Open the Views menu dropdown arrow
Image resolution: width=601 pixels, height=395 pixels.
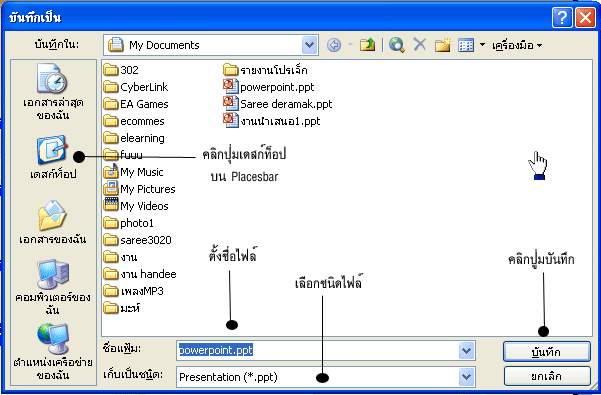[x=482, y=45]
